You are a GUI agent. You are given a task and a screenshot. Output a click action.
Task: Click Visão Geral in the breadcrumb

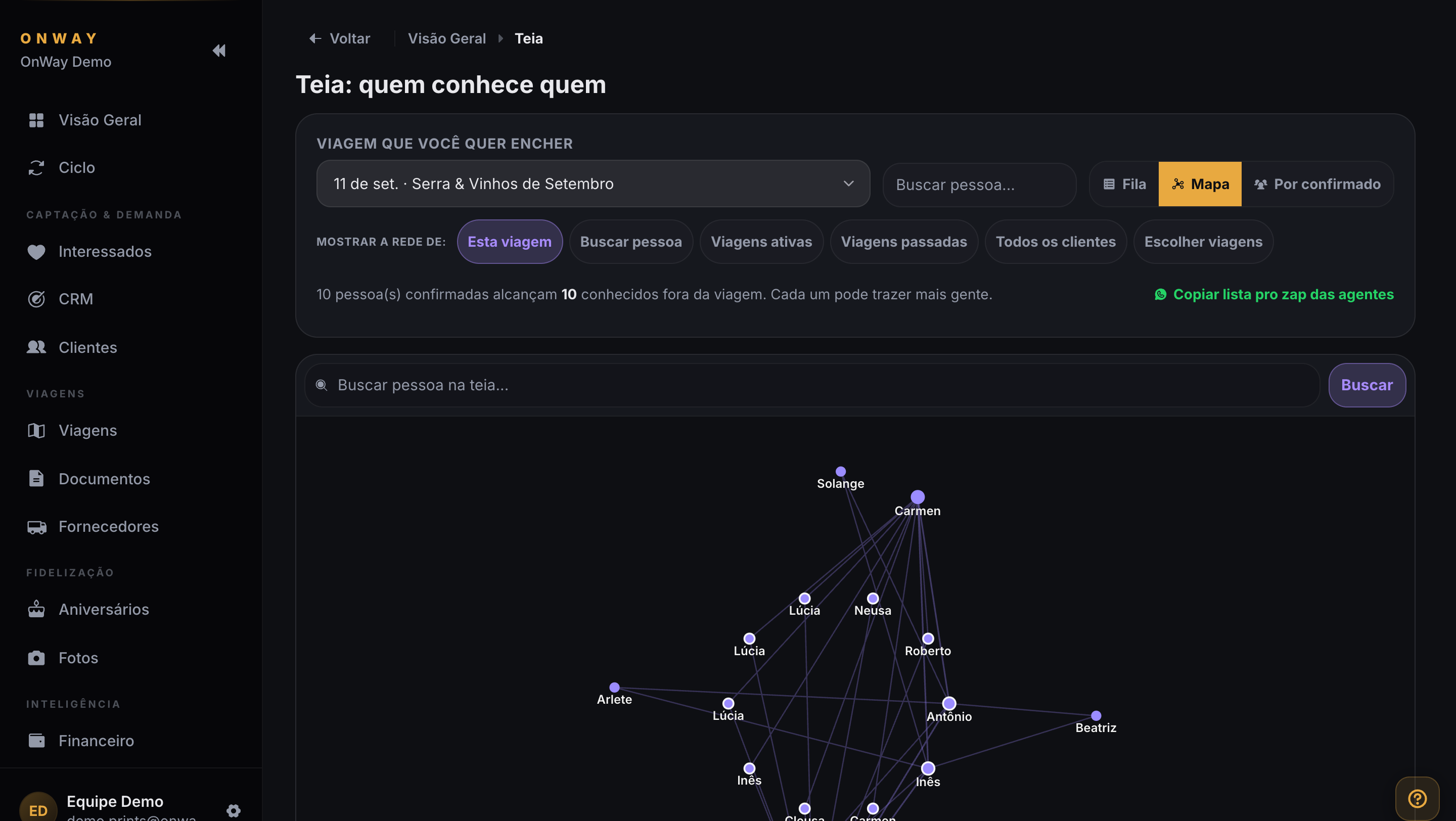point(447,38)
